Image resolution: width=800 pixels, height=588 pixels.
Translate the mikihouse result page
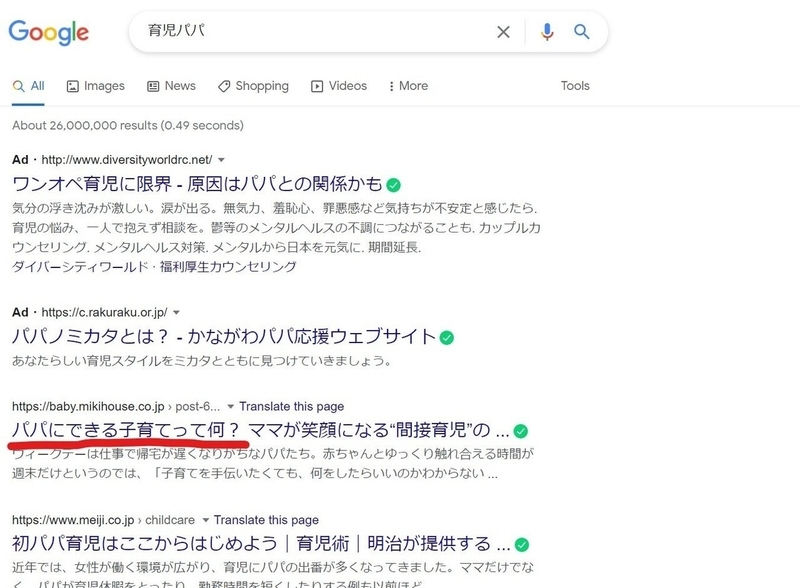pos(291,407)
